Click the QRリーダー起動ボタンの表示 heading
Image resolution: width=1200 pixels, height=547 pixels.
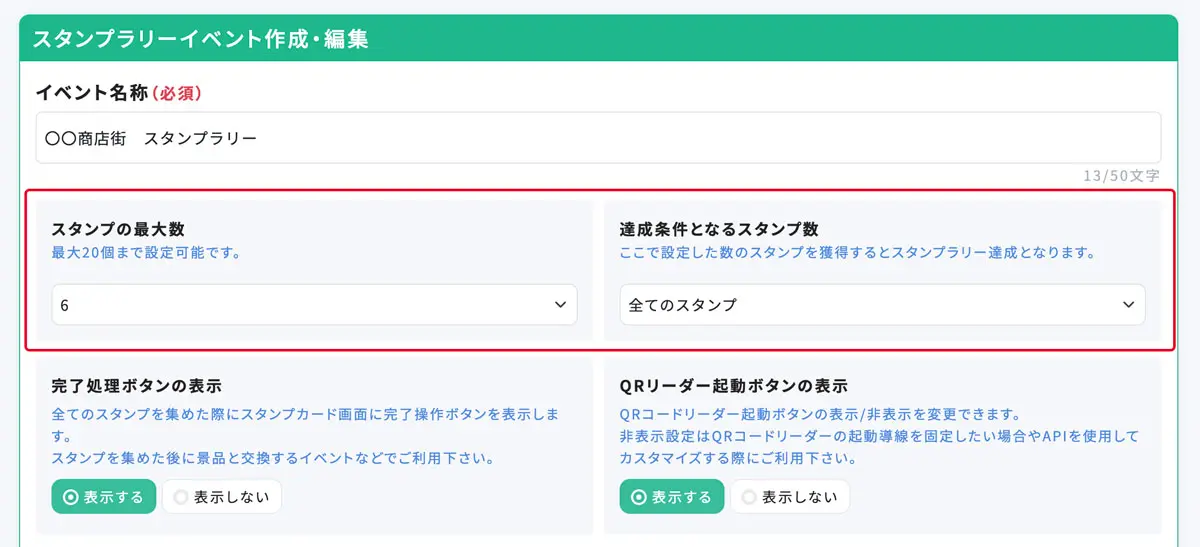[733, 385]
